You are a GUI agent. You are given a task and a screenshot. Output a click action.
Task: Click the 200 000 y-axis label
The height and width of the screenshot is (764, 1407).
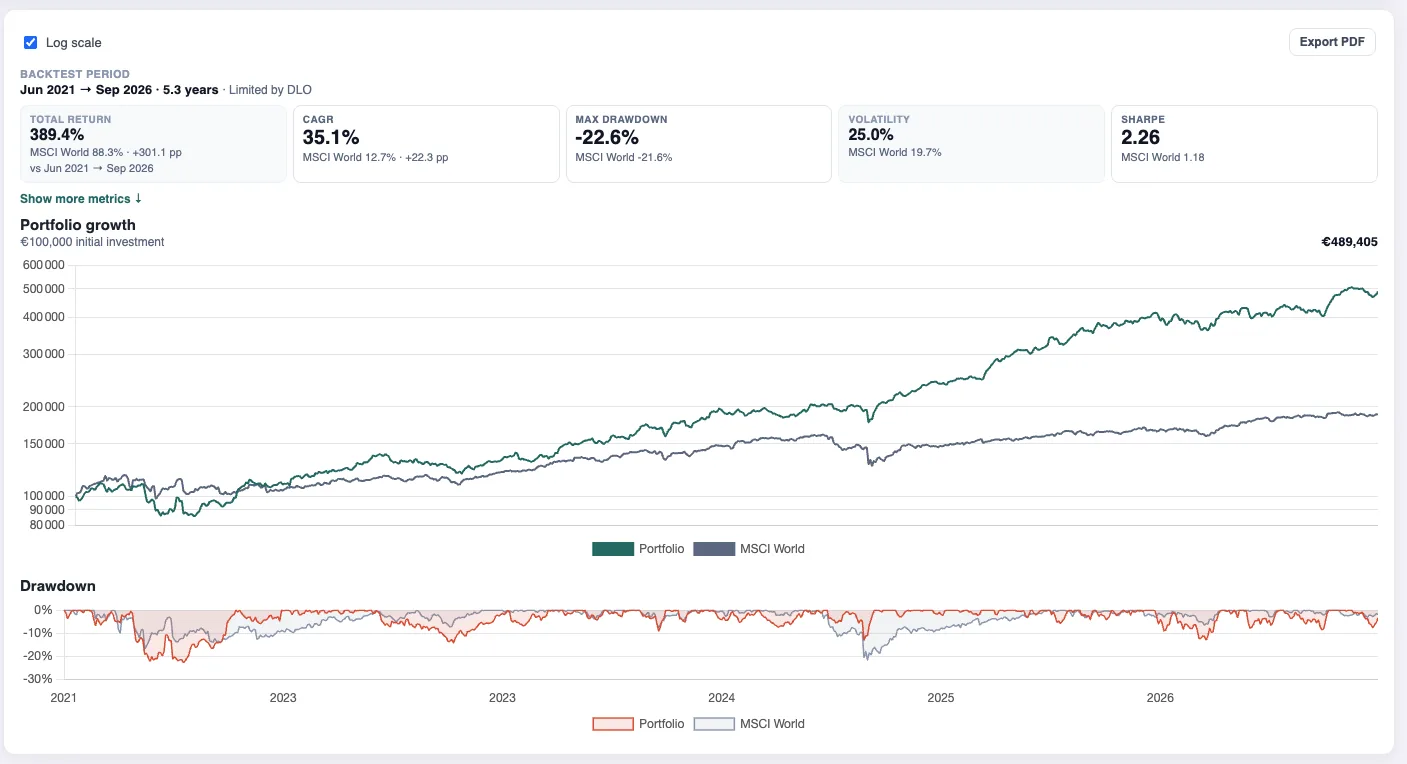click(x=42, y=407)
